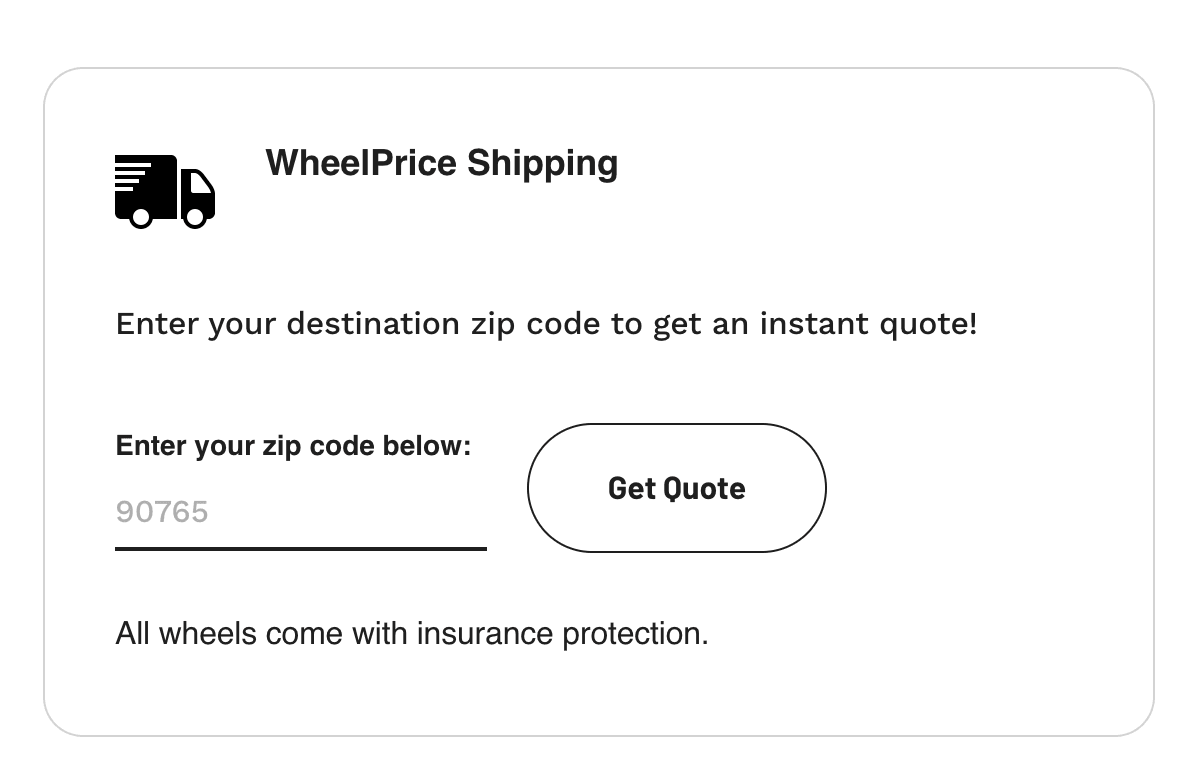The width and height of the screenshot is (1184, 770).
Task: Select the field showing 90765 placeholder
Action: (x=300, y=512)
